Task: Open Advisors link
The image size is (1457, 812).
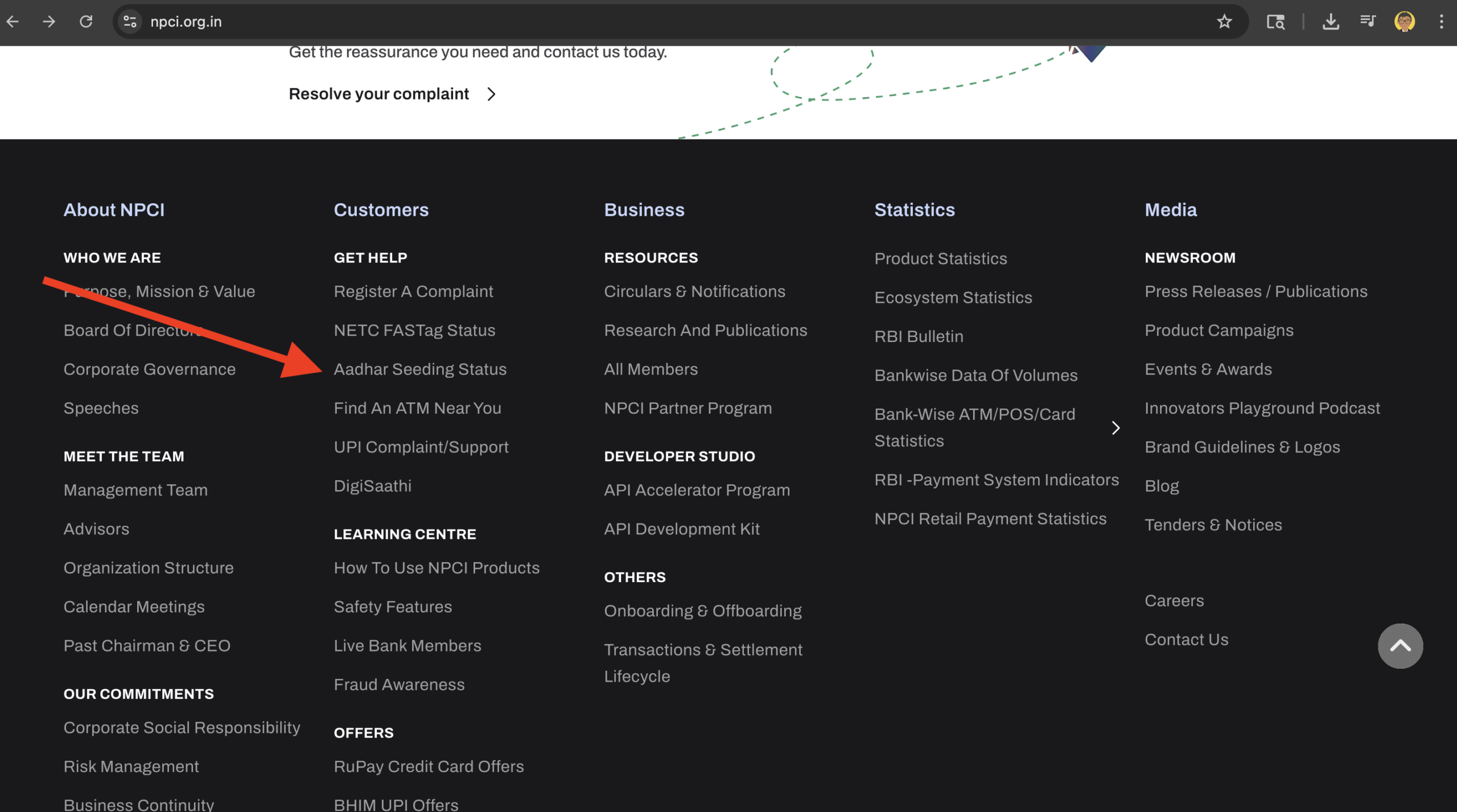Action: tap(96, 529)
